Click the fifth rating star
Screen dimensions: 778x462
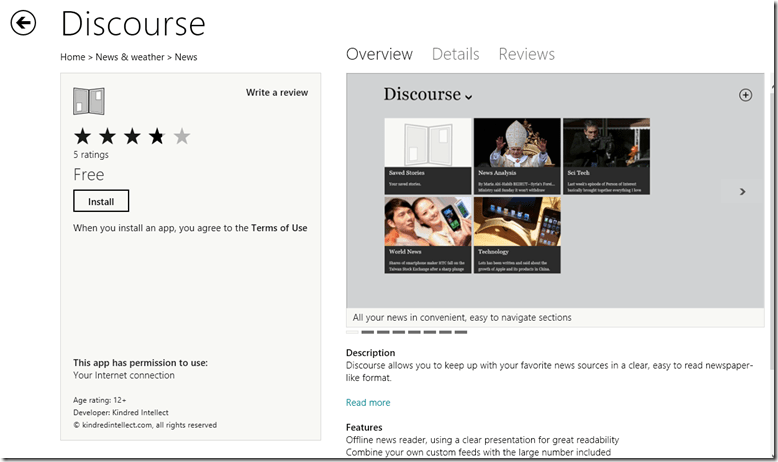coord(181,137)
